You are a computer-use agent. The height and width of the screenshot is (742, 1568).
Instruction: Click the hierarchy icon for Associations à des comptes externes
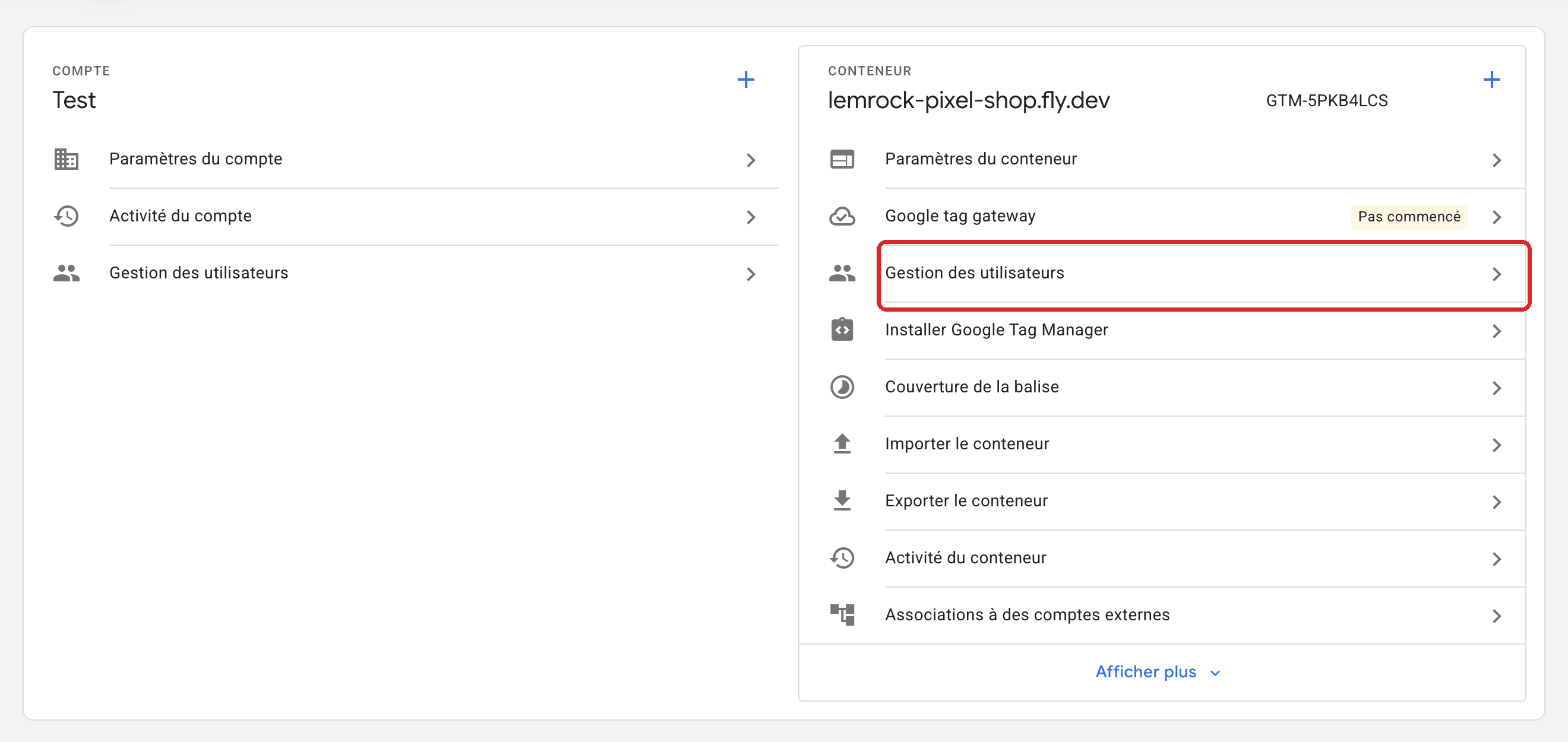(x=842, y=615)
